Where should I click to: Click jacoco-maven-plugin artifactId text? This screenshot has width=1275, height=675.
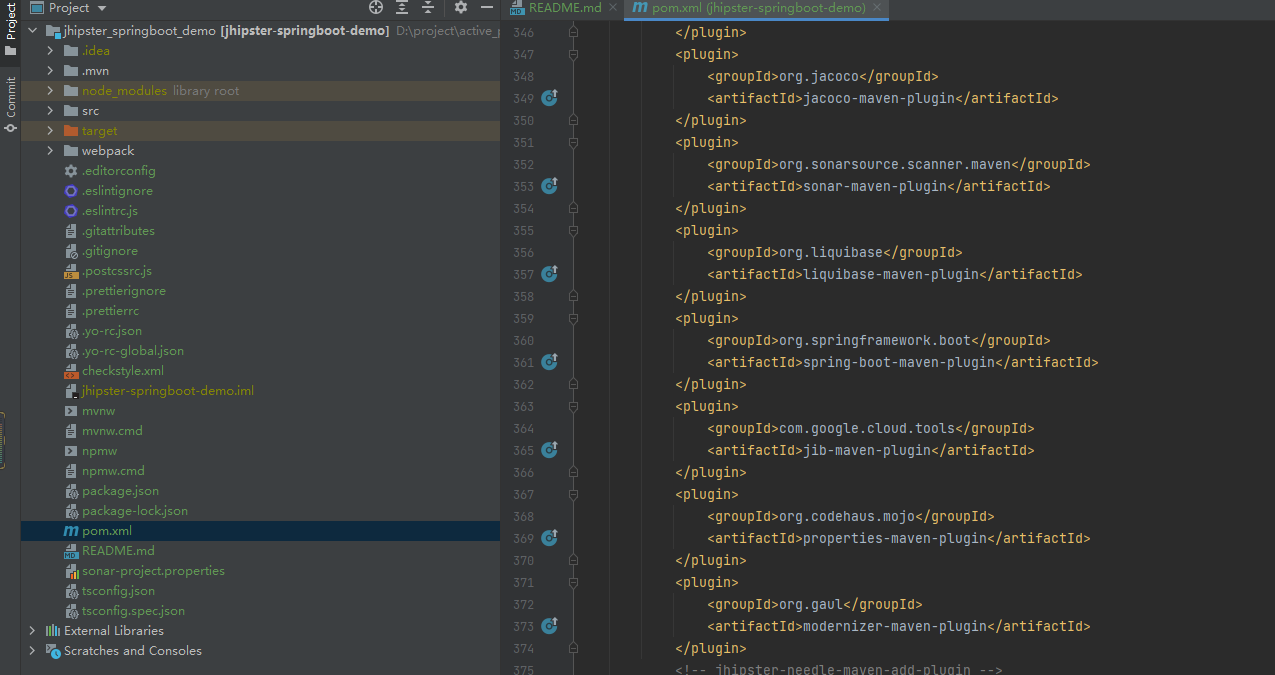(x=880, y=98)
